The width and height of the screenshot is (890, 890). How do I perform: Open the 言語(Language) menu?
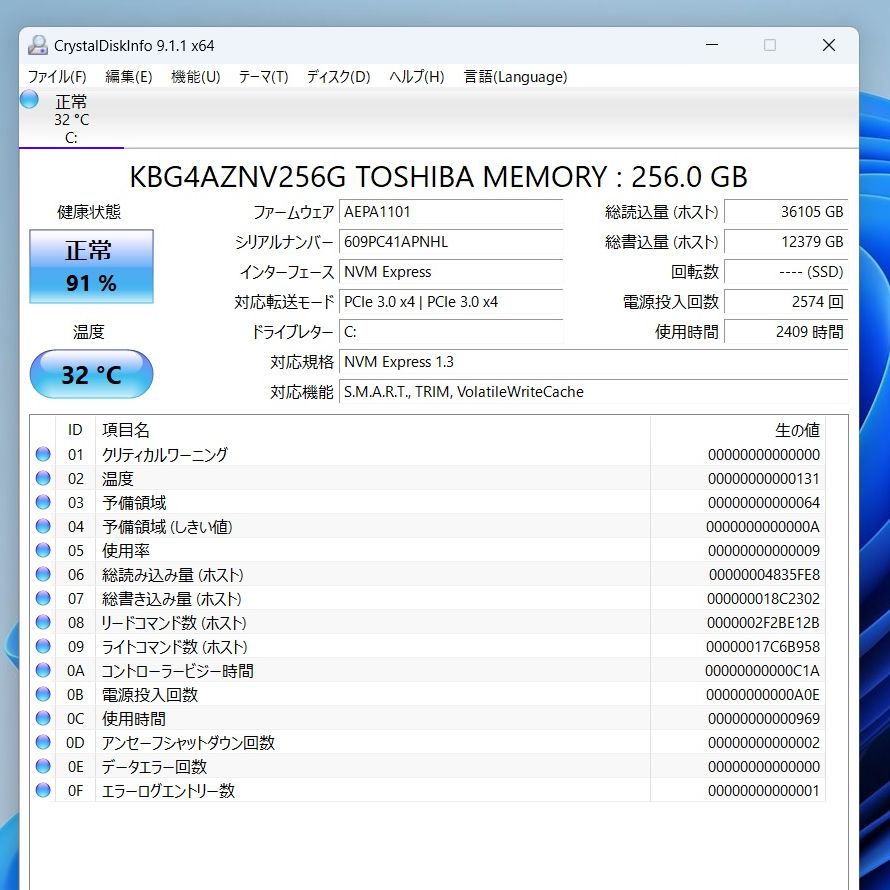[515, 77]
